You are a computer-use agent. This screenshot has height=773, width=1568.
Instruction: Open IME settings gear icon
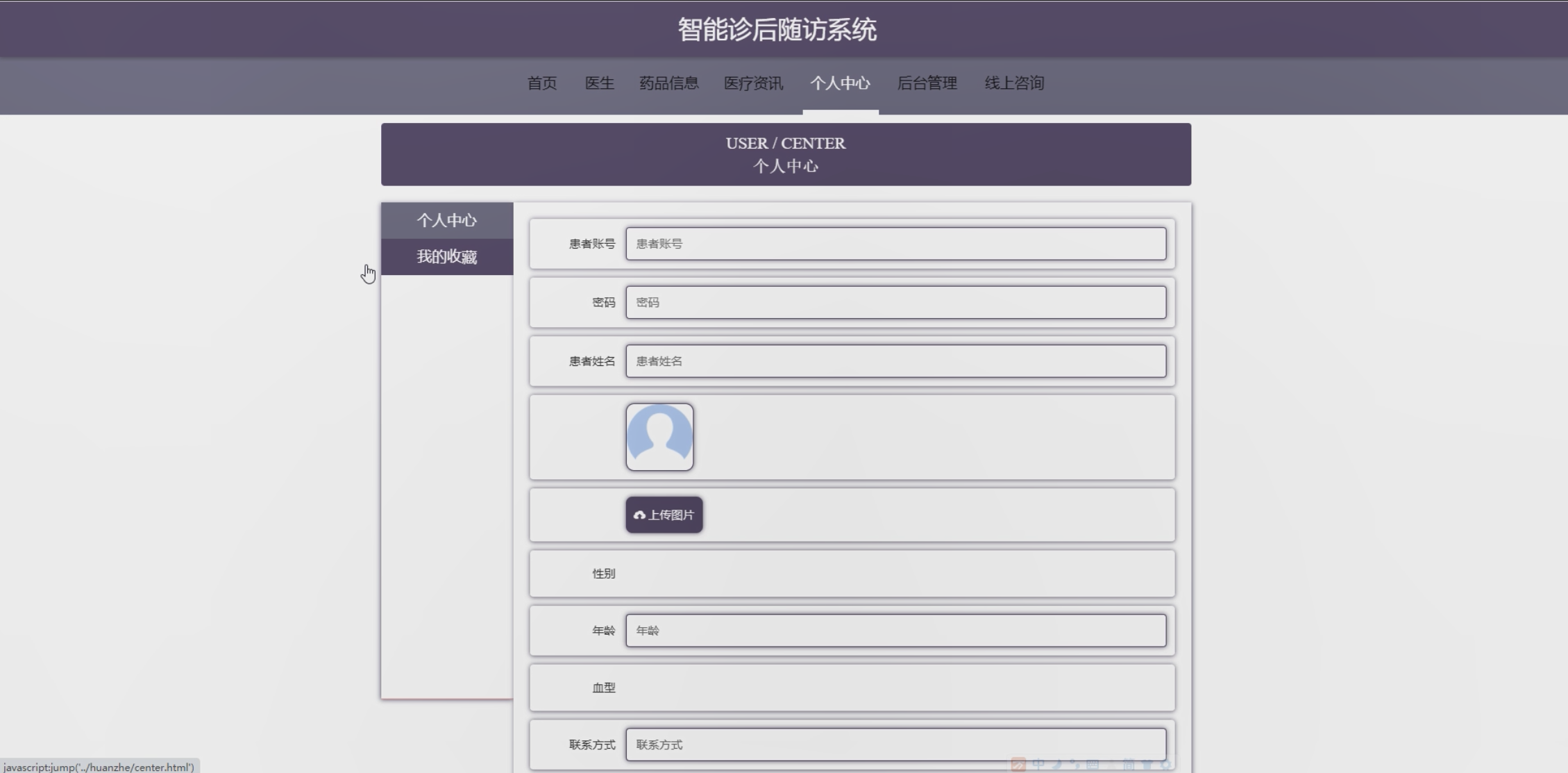coord(1165,765)
